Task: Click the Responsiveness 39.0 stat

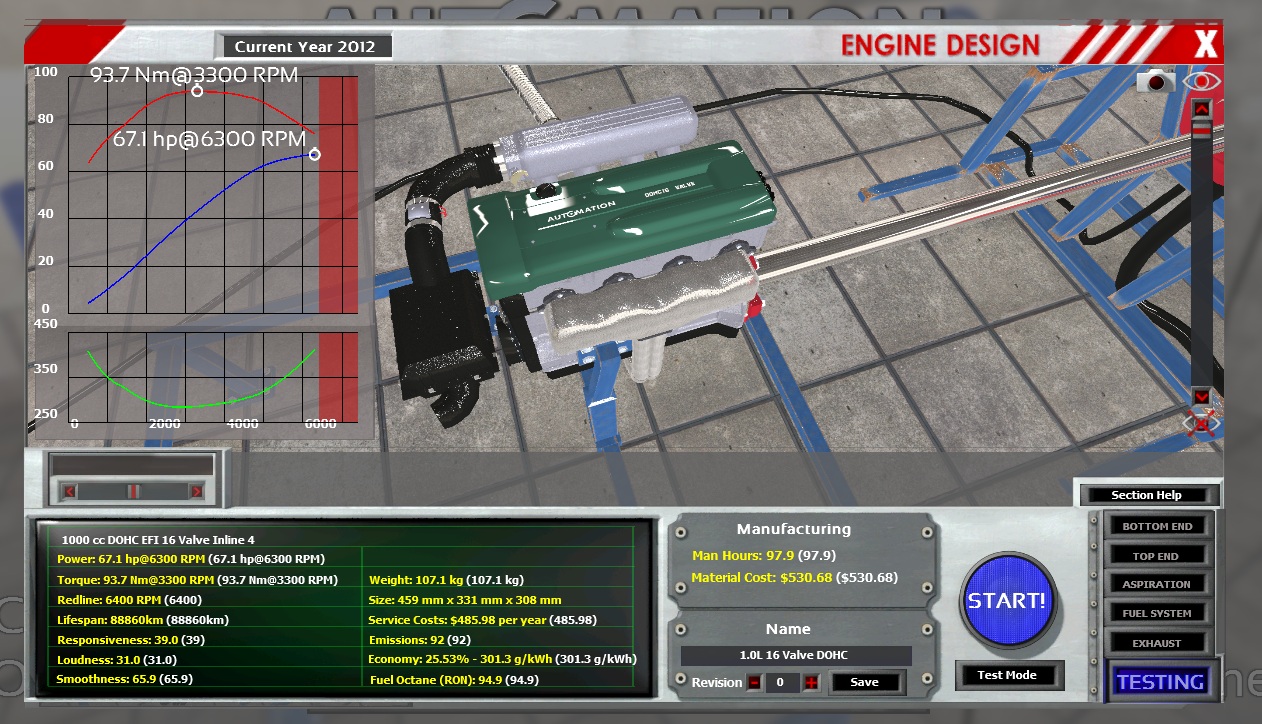Action: click(x=130, y=639)
